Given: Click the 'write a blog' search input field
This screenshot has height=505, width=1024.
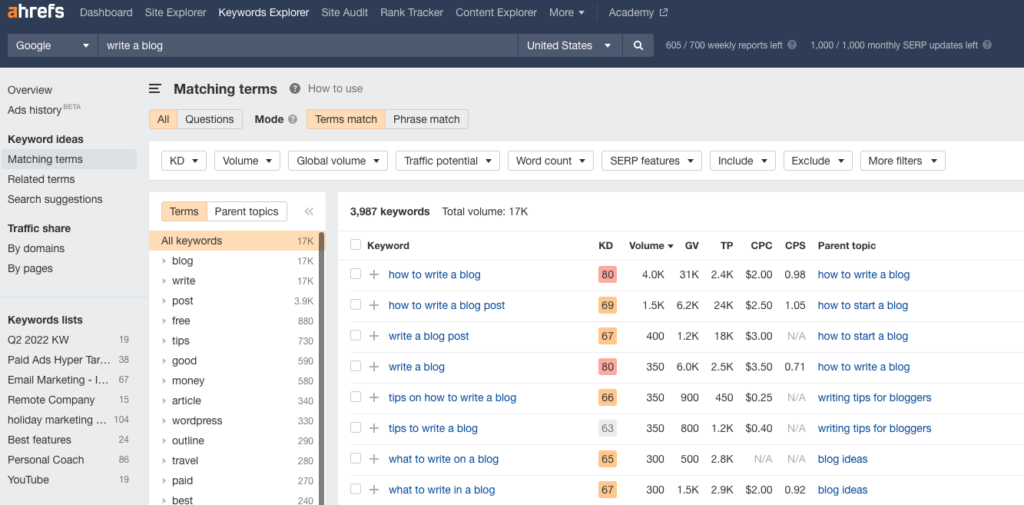Looking at the screenshot, I should point(308,46).
